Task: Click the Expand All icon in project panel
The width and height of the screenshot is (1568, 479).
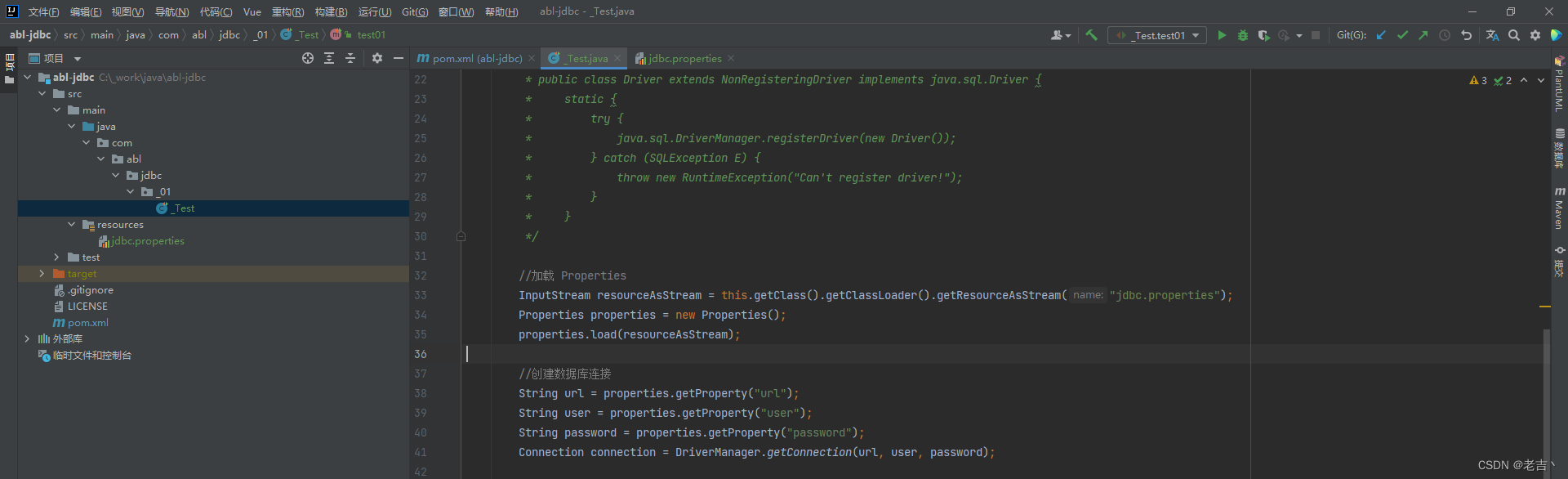Action: click(329, 58)
